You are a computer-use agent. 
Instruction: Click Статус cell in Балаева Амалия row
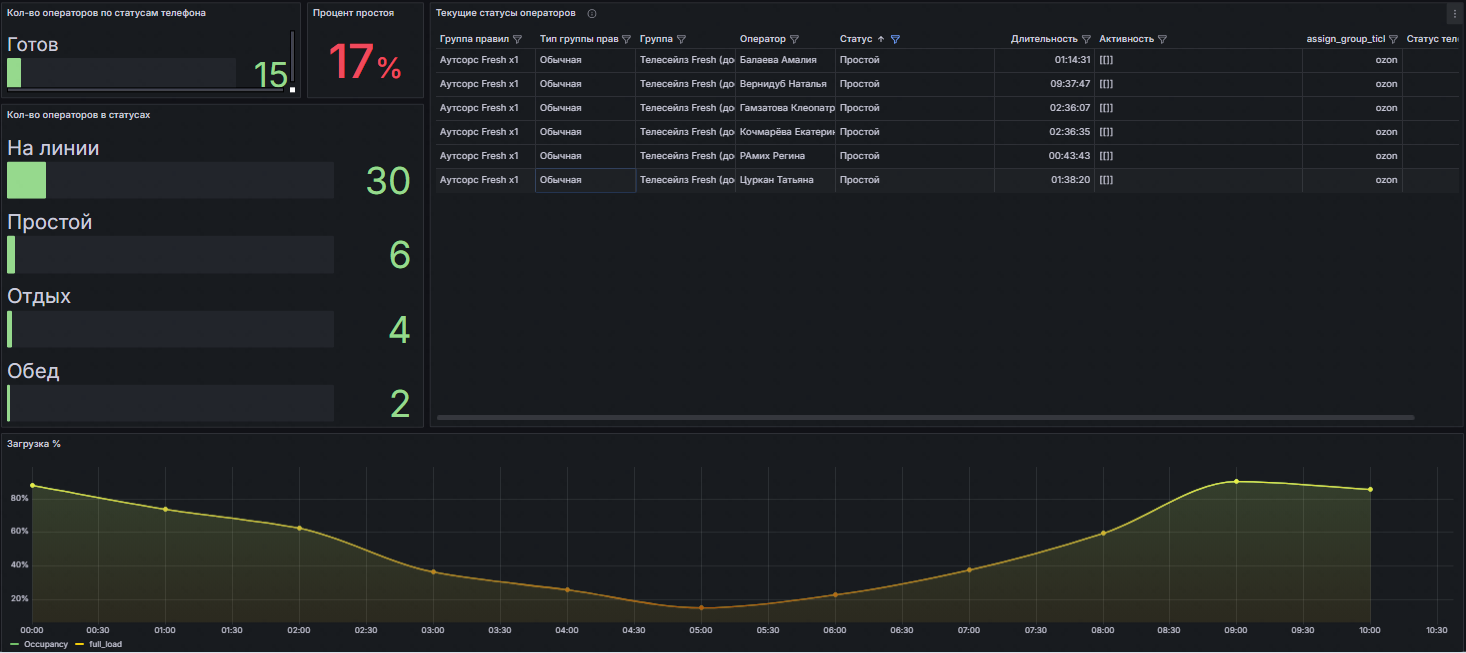[915, 60]
